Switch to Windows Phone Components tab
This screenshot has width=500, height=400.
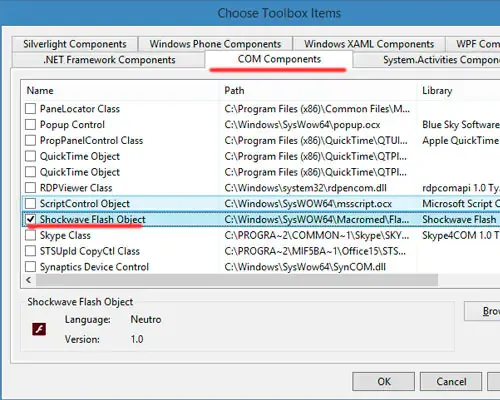click(215, 44)
